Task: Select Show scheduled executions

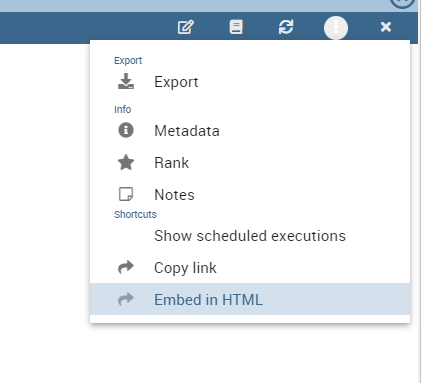Action: coord(250,236)
